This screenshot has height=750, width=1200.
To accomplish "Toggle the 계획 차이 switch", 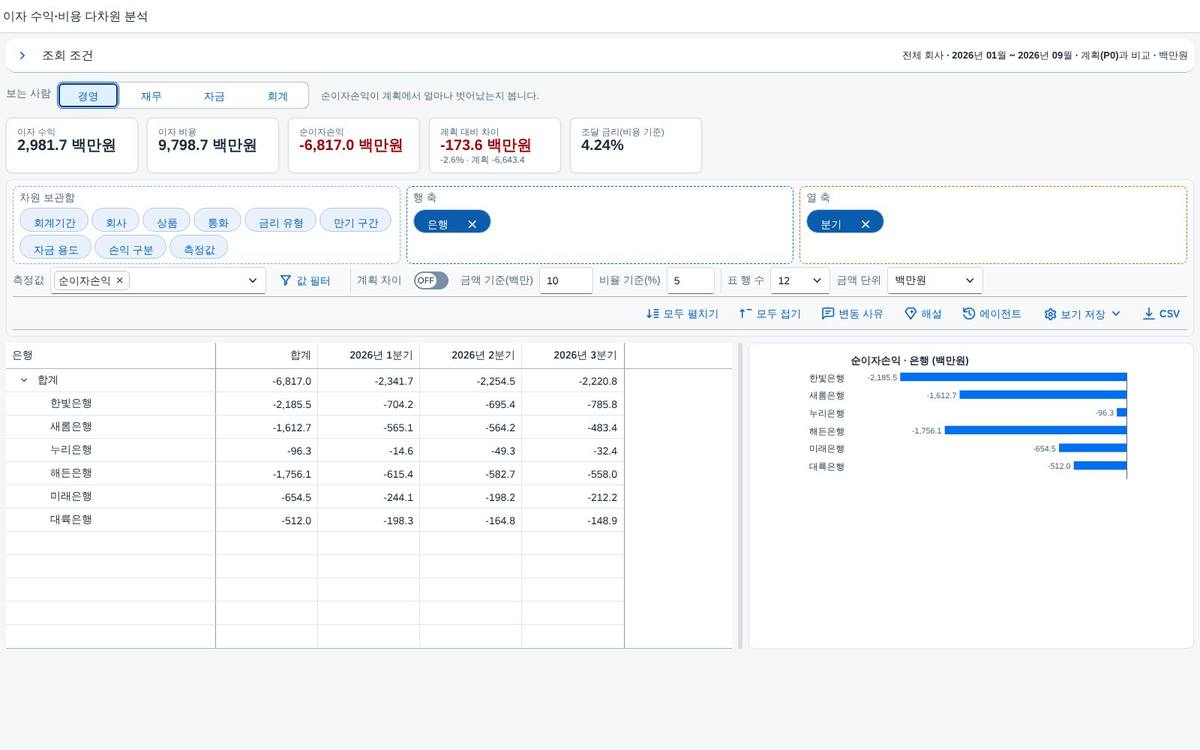I will pos(431,281).
